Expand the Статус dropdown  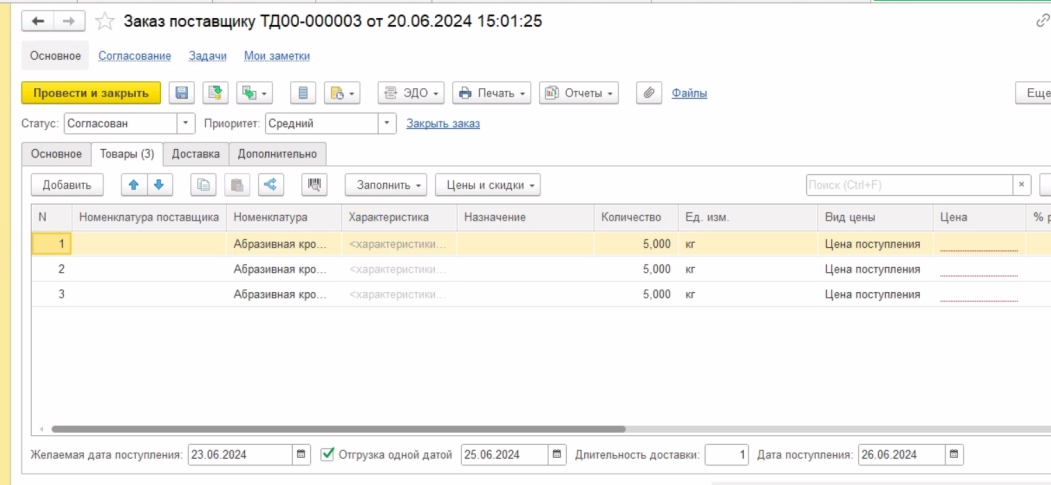(186, 124)
